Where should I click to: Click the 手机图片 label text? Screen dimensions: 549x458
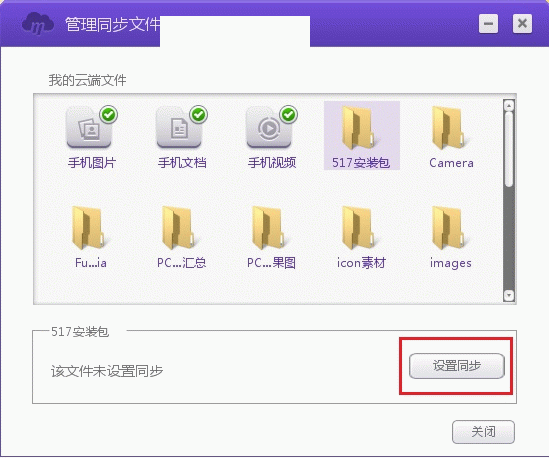(x=92, y=163)
